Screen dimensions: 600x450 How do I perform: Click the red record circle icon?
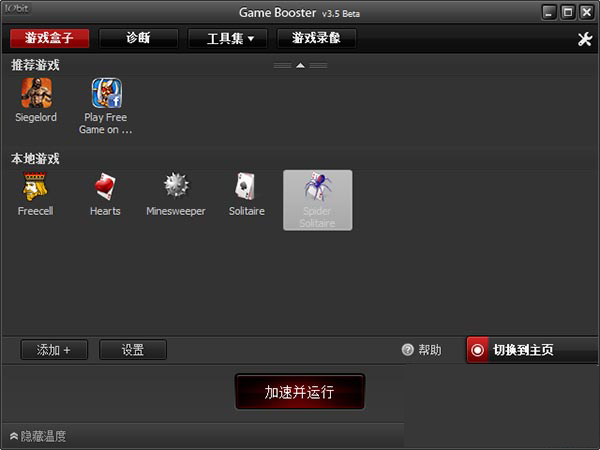(477, 350)
